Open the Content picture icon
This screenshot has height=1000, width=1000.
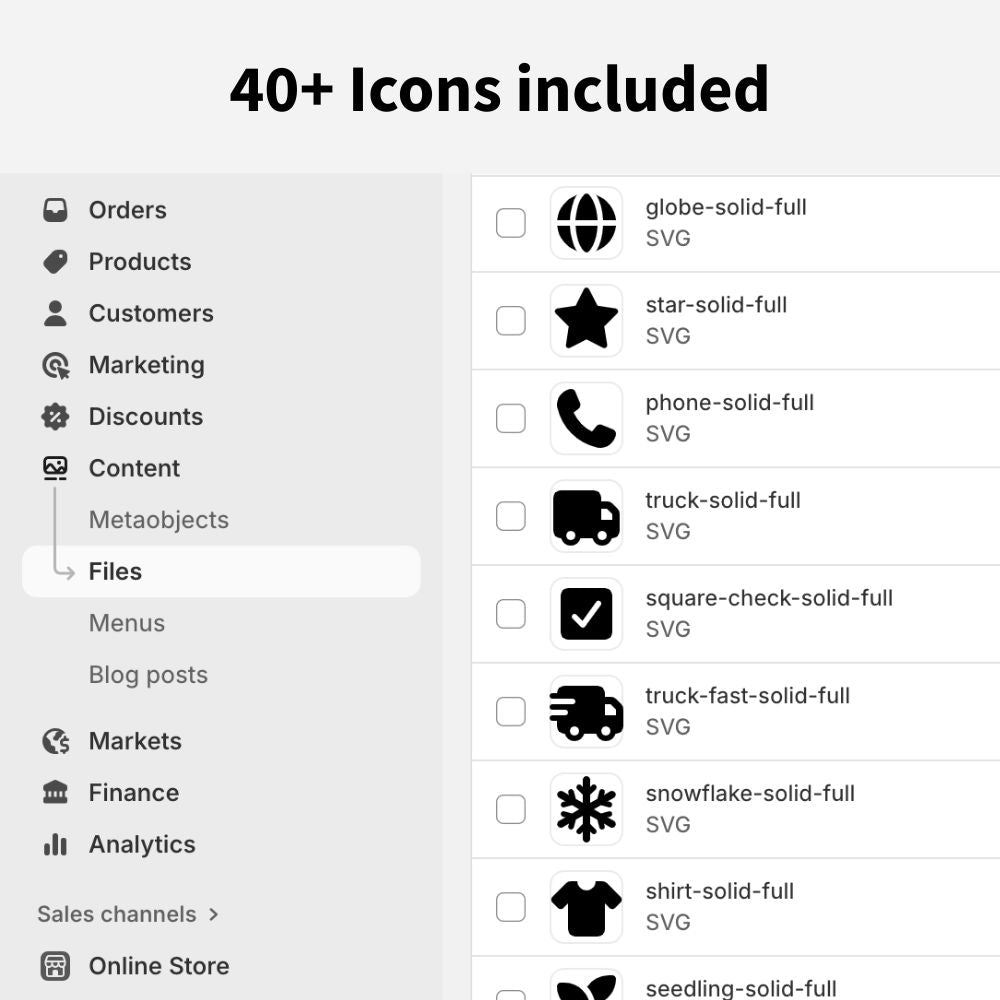pos(55,468)
